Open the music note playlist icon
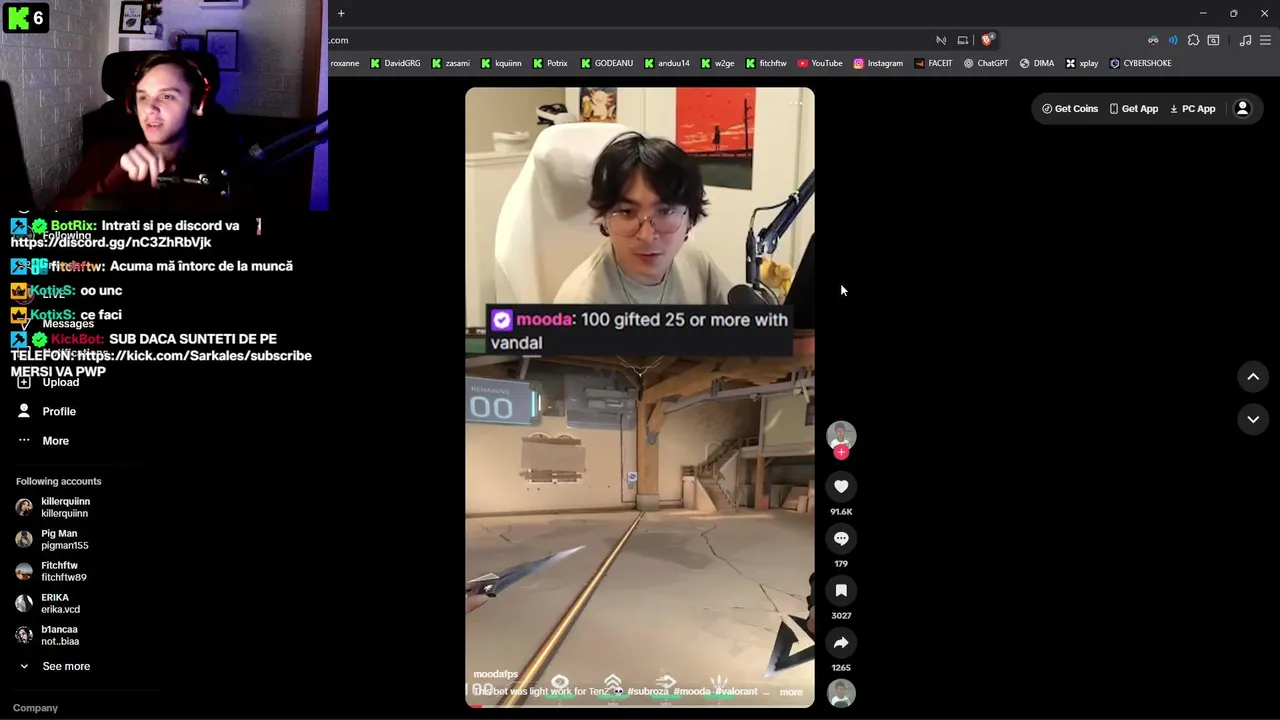The height and width of the screenshot is (720, 1280). tap(1245, 40)
